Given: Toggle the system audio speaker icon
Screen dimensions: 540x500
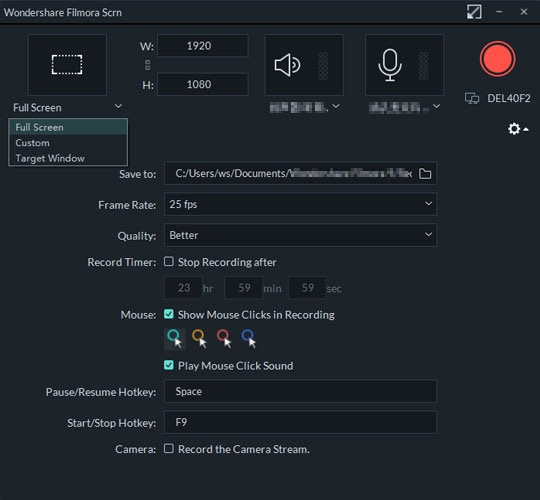Looking at the screenshot, I should point(288,65).
